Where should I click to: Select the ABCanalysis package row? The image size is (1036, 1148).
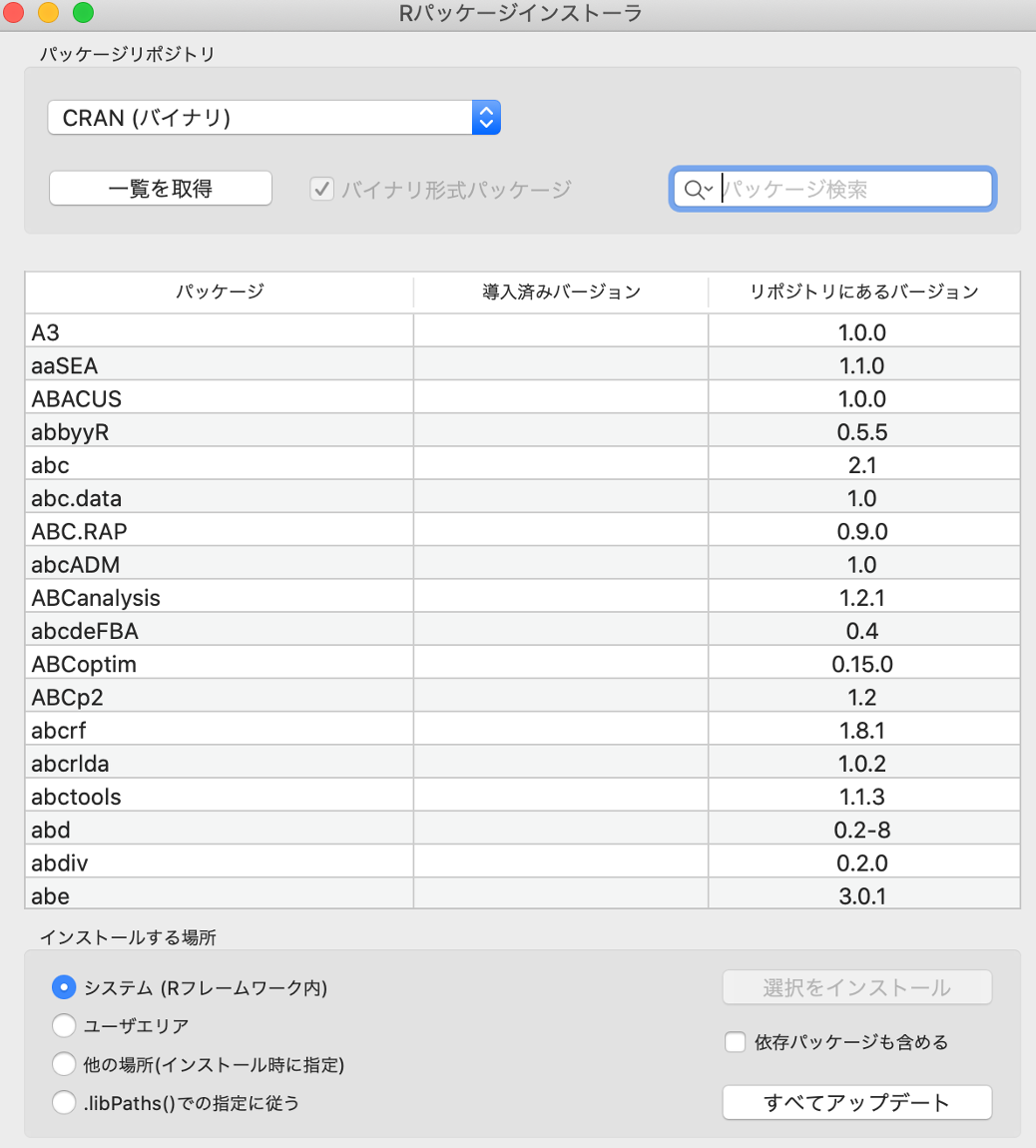523,598
